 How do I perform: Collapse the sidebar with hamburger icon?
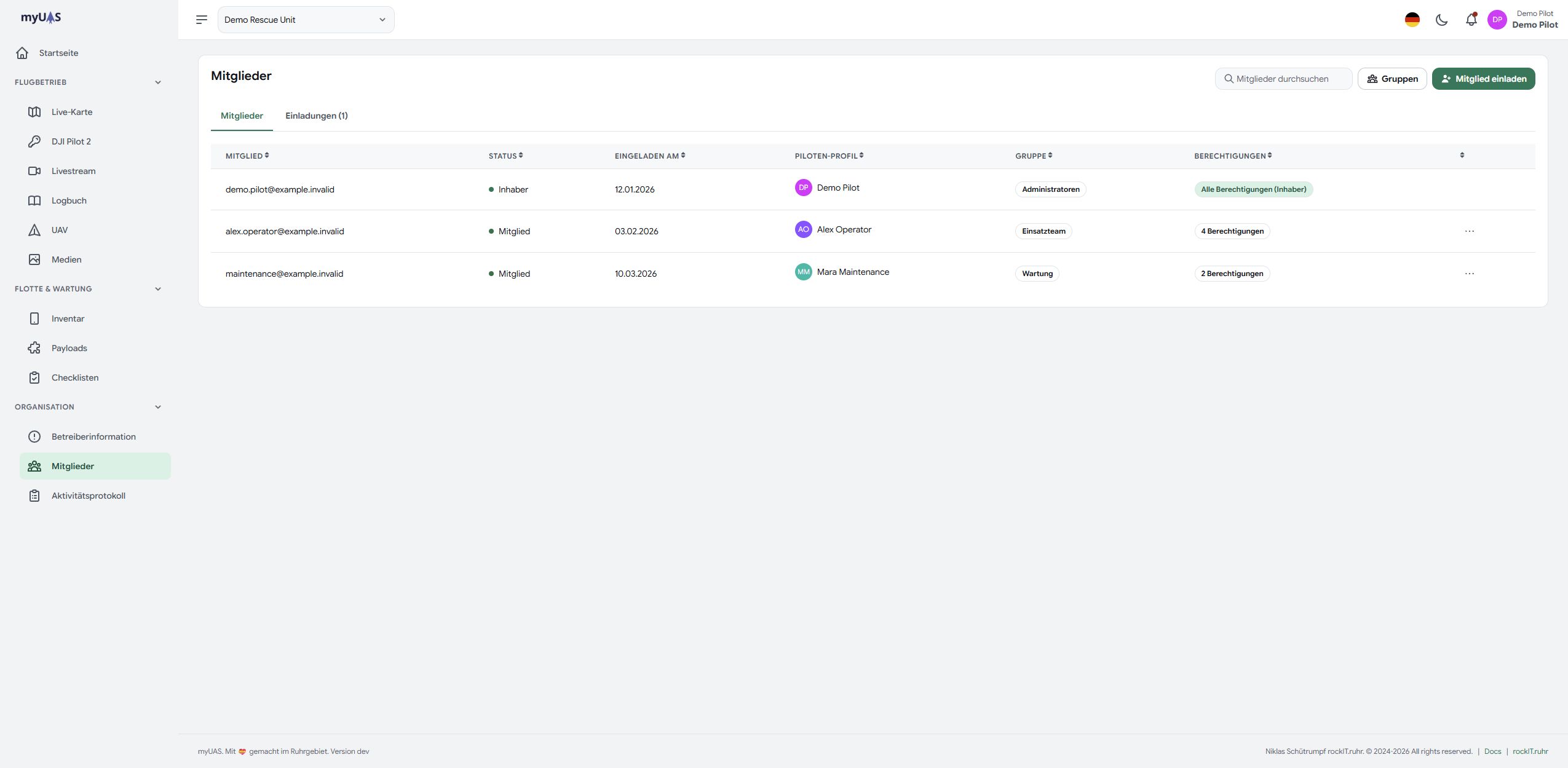coord(202,20)
